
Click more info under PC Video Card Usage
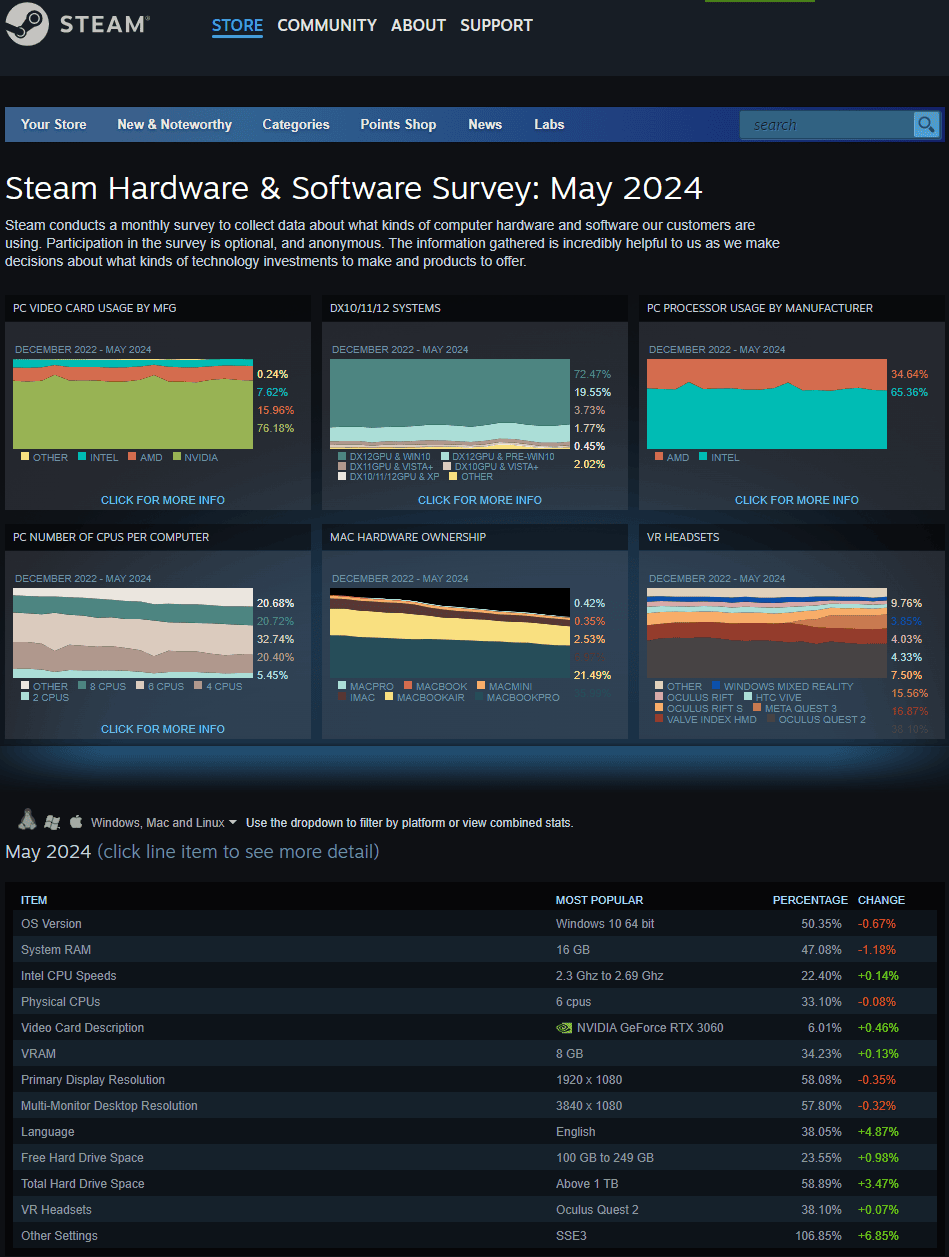click(x=163, y=500)
